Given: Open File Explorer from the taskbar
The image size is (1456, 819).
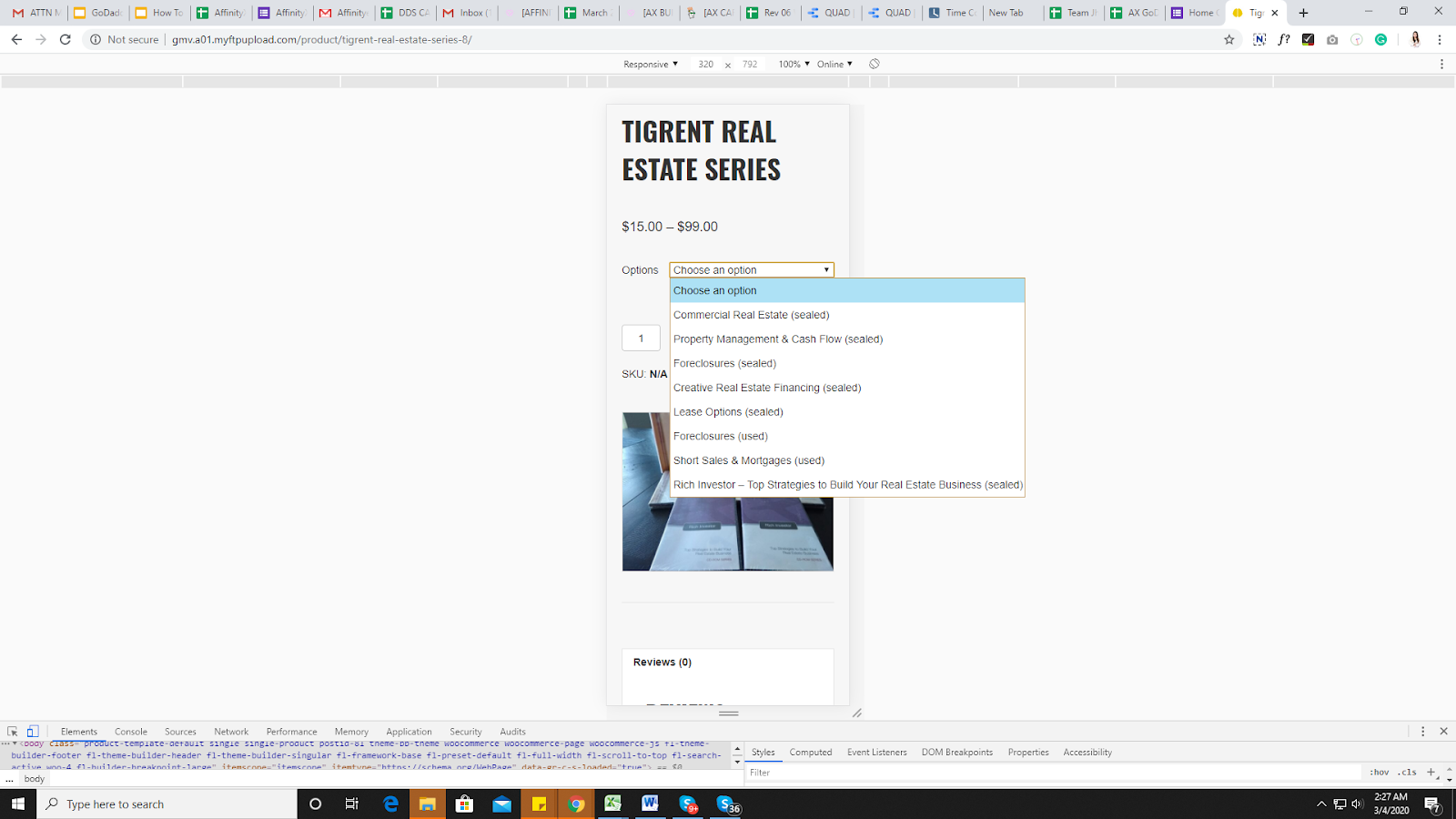Looking at the screenshot, I should pos(427,804).
